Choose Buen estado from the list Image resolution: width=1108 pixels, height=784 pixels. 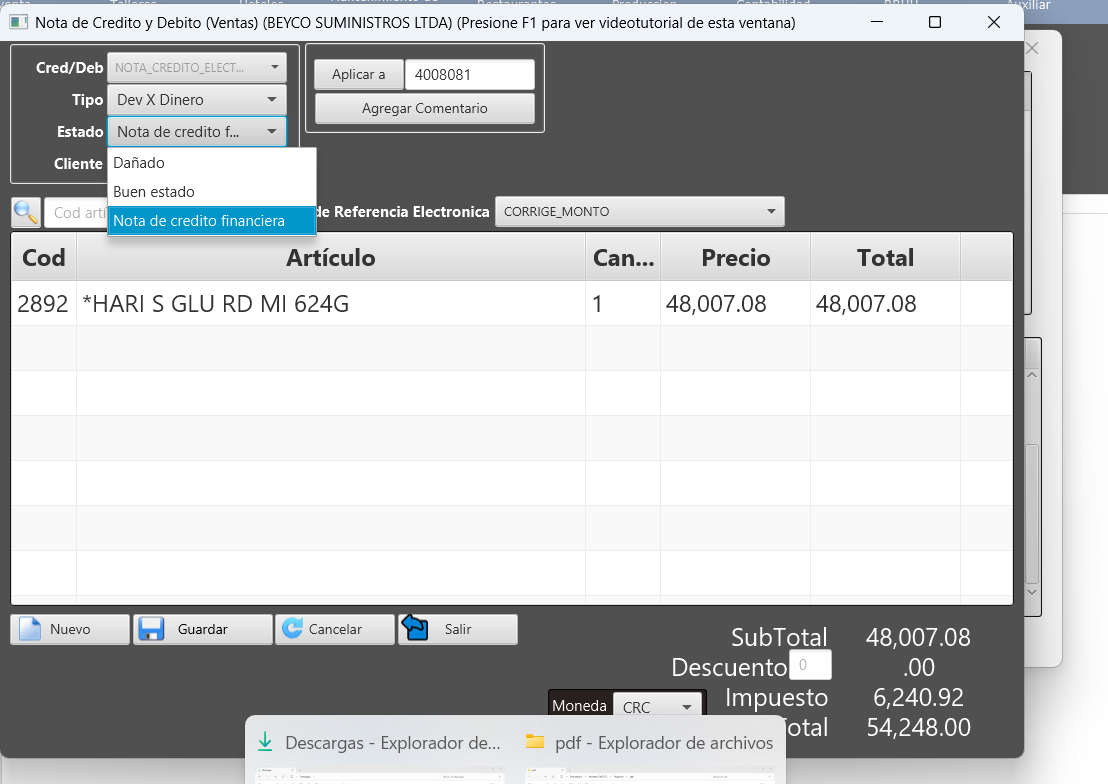(154, 192)
